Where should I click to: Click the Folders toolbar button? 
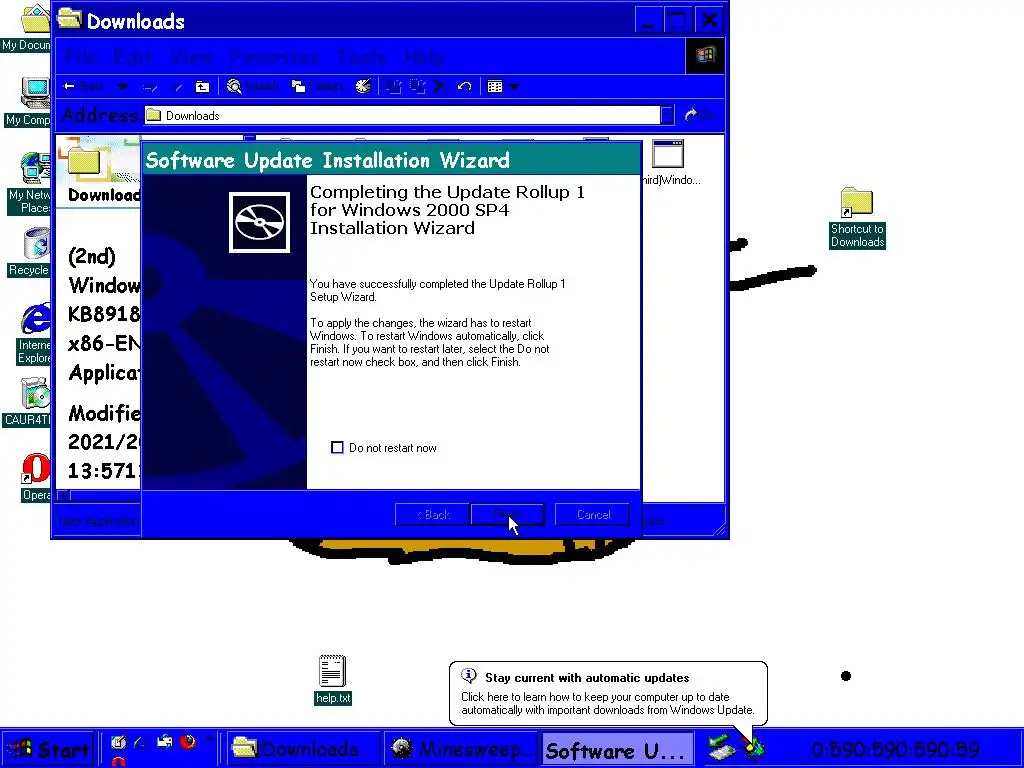point(317,86)
